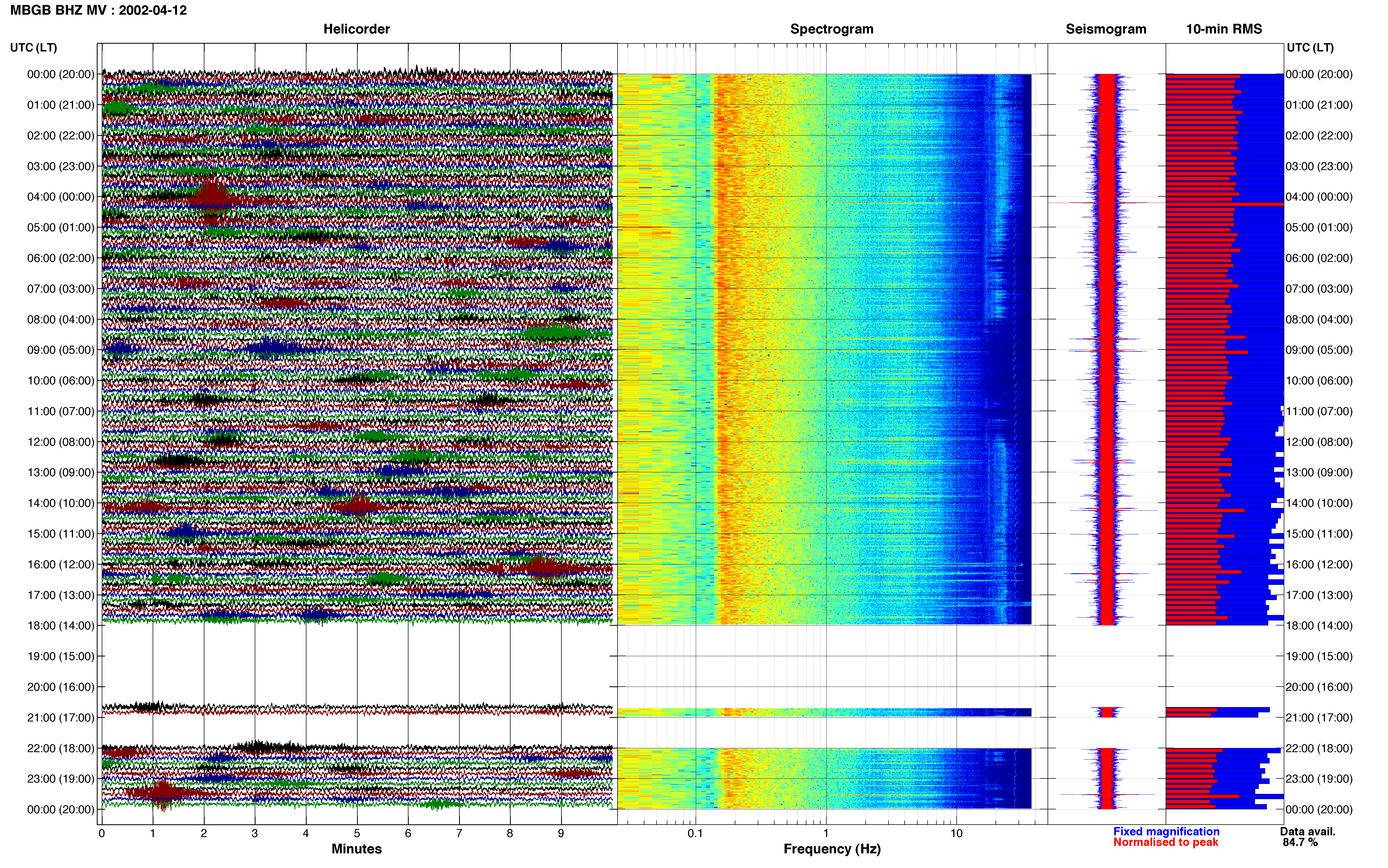The image size is (1388, 868).
Task: Click '04:00 (00:00)' on the RMS time axis
Action: point(1319,197)
